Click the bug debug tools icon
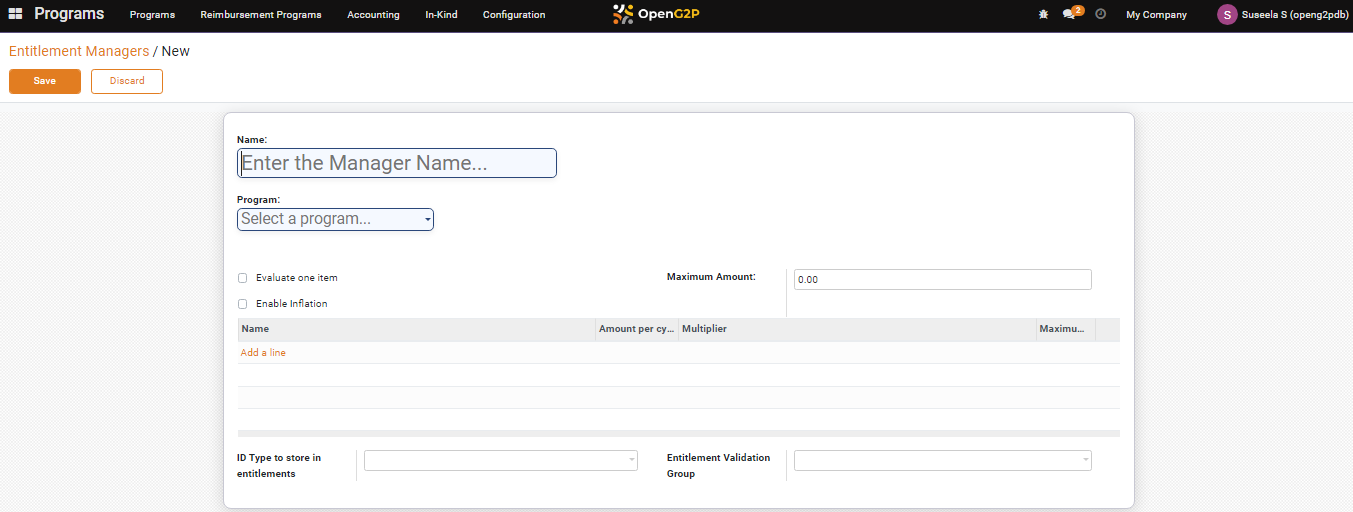 1043,15
